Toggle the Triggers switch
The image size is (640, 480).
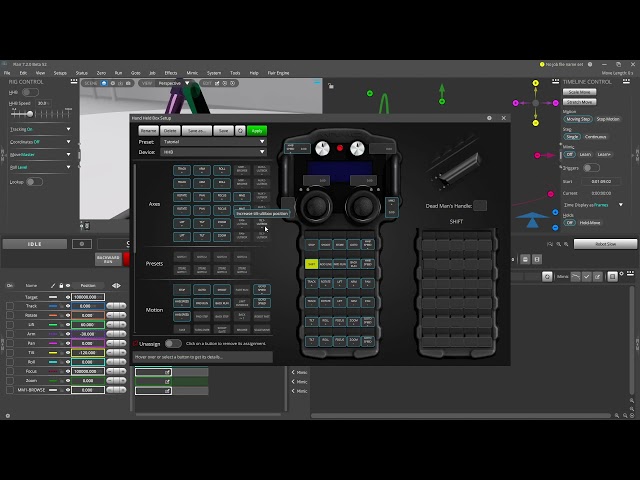click(591, 168)
